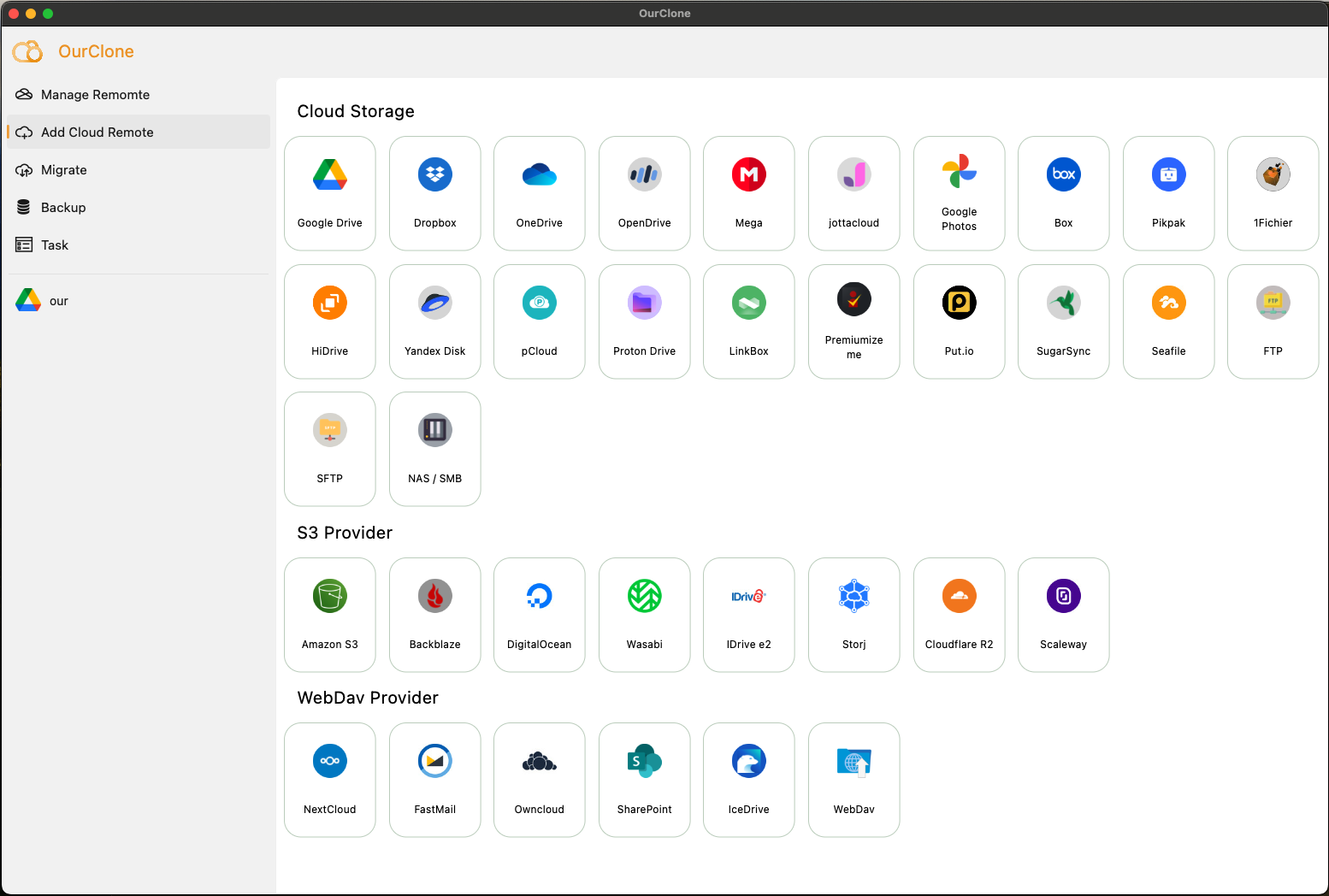Viewport: 1329px width, 896px height.
Task: Select the Put.io card
Action: 960,321
